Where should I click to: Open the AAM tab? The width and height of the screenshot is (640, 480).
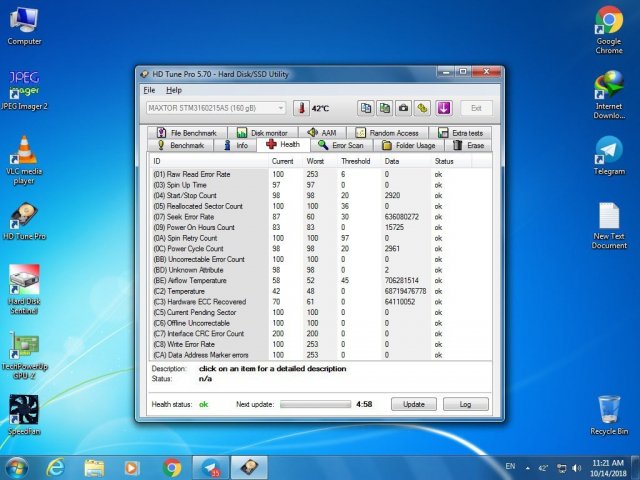tap(322, 132)
